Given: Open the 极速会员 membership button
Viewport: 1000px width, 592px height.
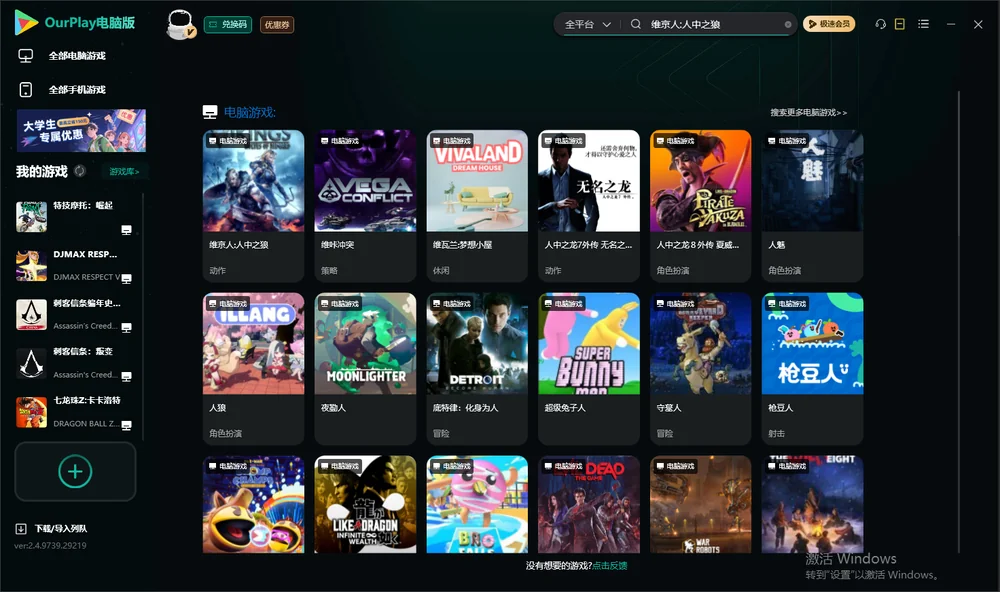Looking at the screenshot, I should coord(828,24).
